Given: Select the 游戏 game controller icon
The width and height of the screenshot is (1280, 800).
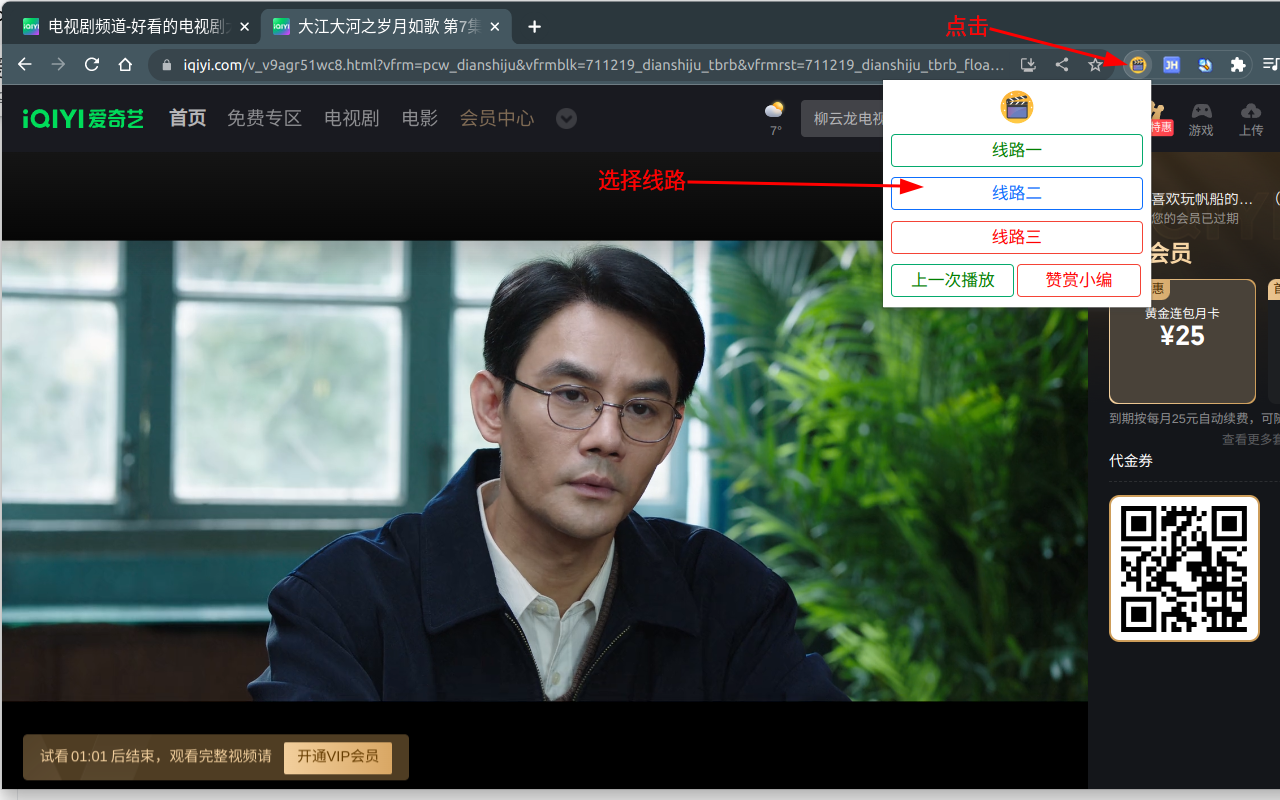Looking at the screenshot, I should (x=1200, y=117).
